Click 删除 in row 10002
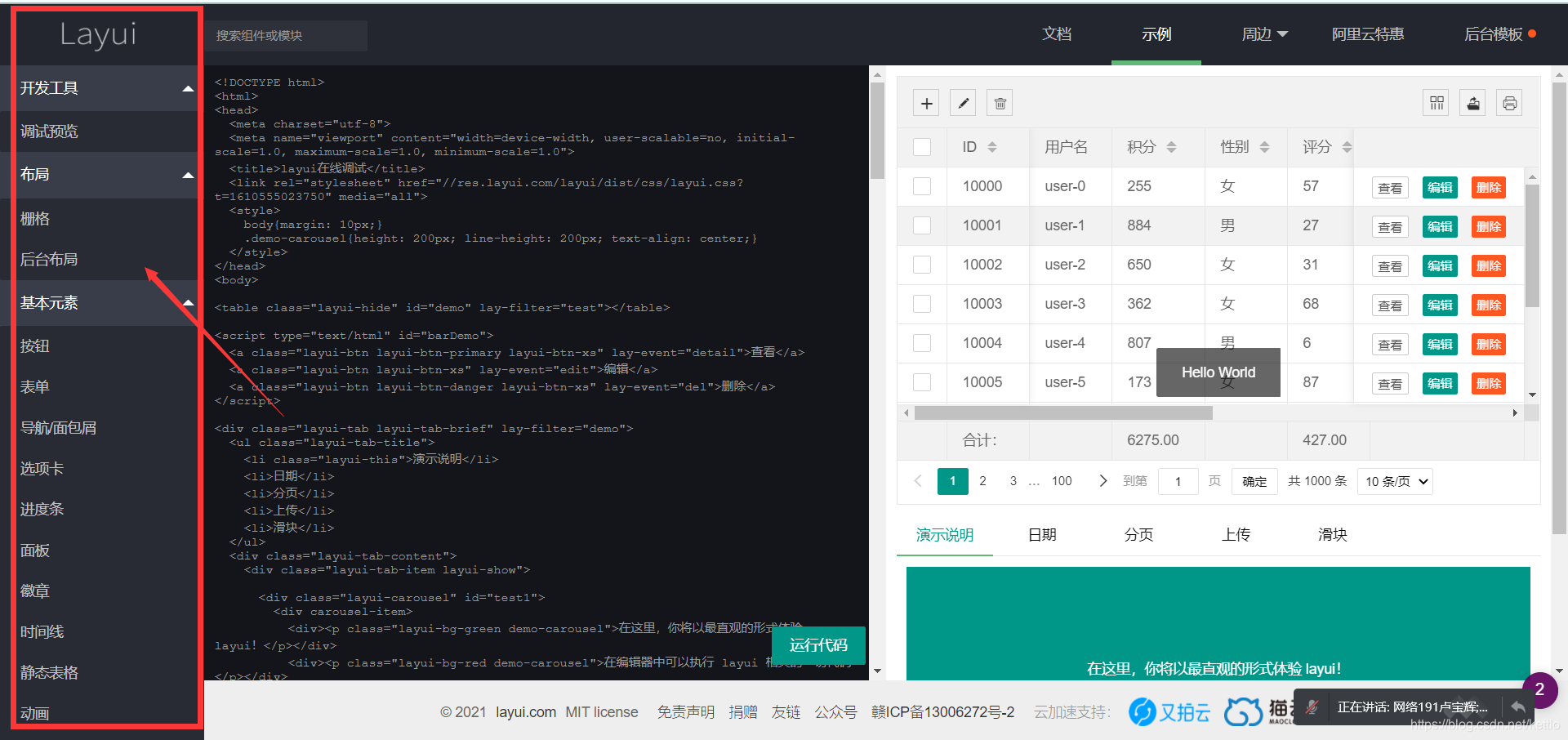The height and width of the screenshot is (740, 1568). (1489, 265)
